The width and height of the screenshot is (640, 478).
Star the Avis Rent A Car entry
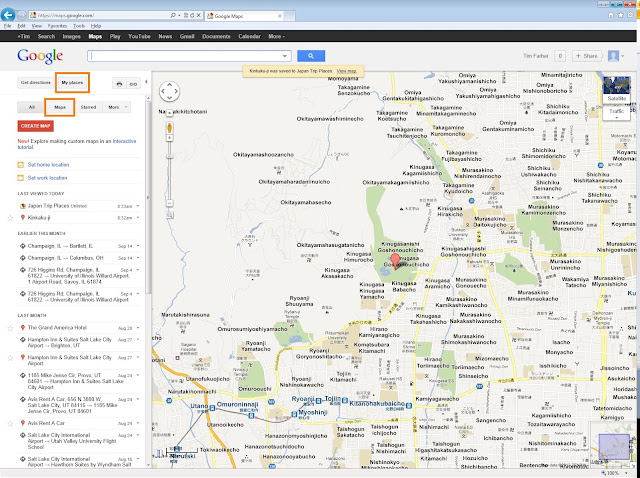click(x=10, y=423)
